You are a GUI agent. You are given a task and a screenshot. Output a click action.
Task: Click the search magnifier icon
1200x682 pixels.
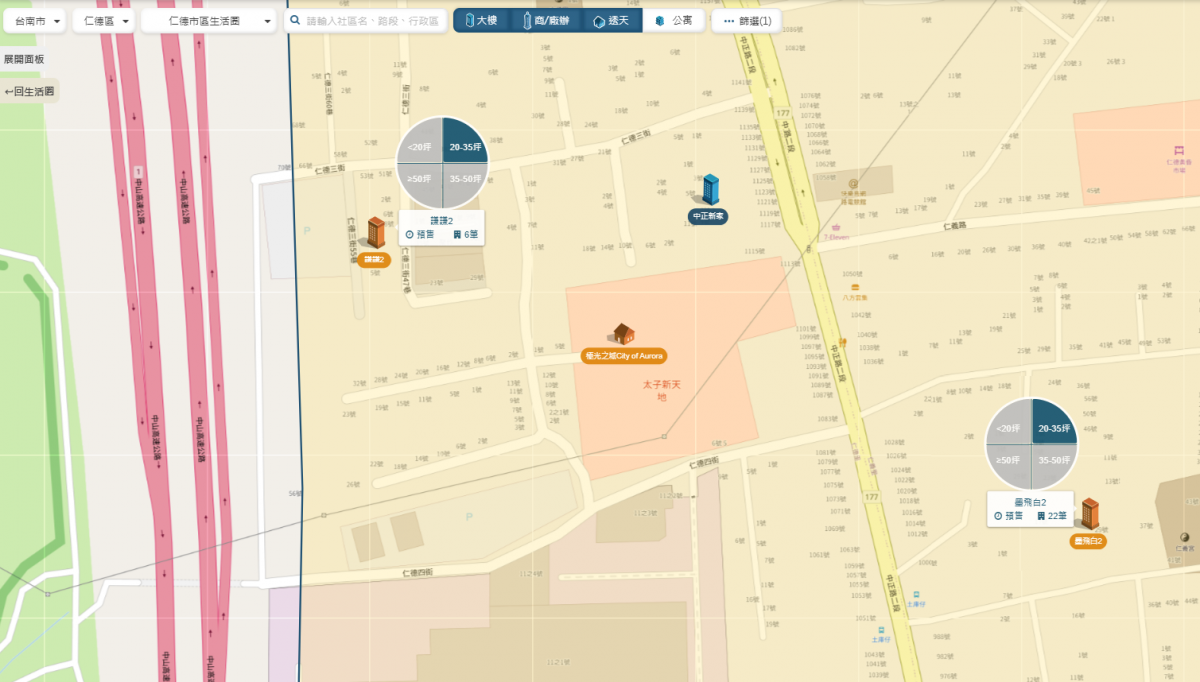pyautogui.click(x=295, y=20)
